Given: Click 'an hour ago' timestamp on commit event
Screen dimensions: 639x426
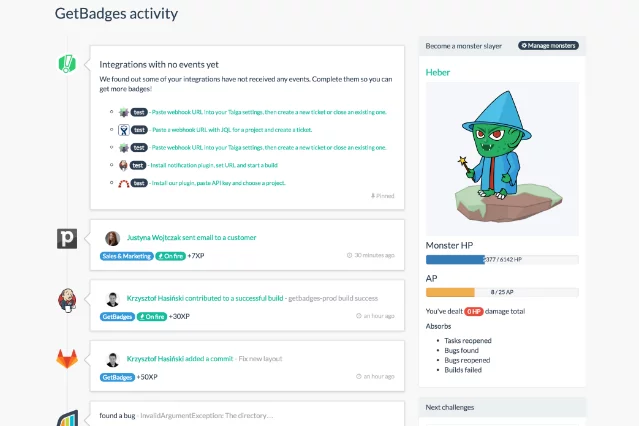Looking at the screenshot, I should click(x=375, y=376).
